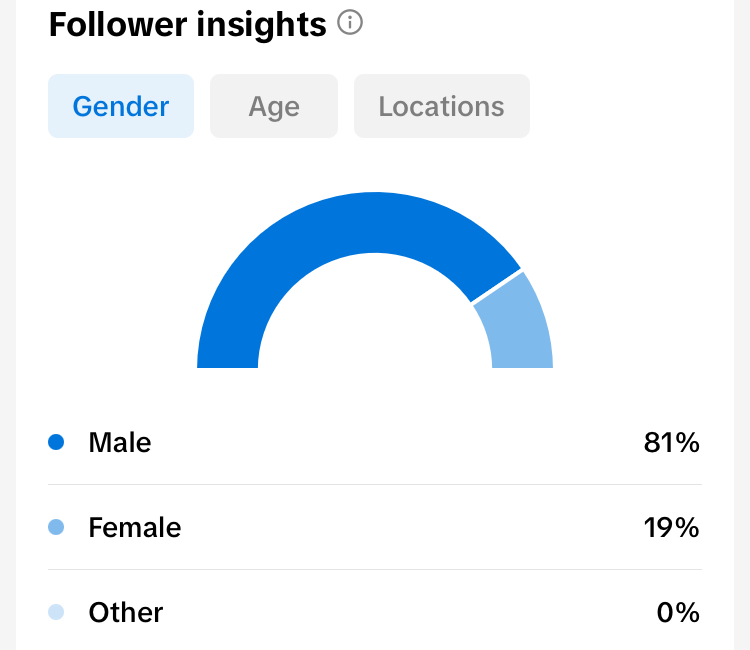Image resolution: width=750 pixels, height=650 pixels.
Task: Click divider line between Male and Female rows
Action: (375, 485)
